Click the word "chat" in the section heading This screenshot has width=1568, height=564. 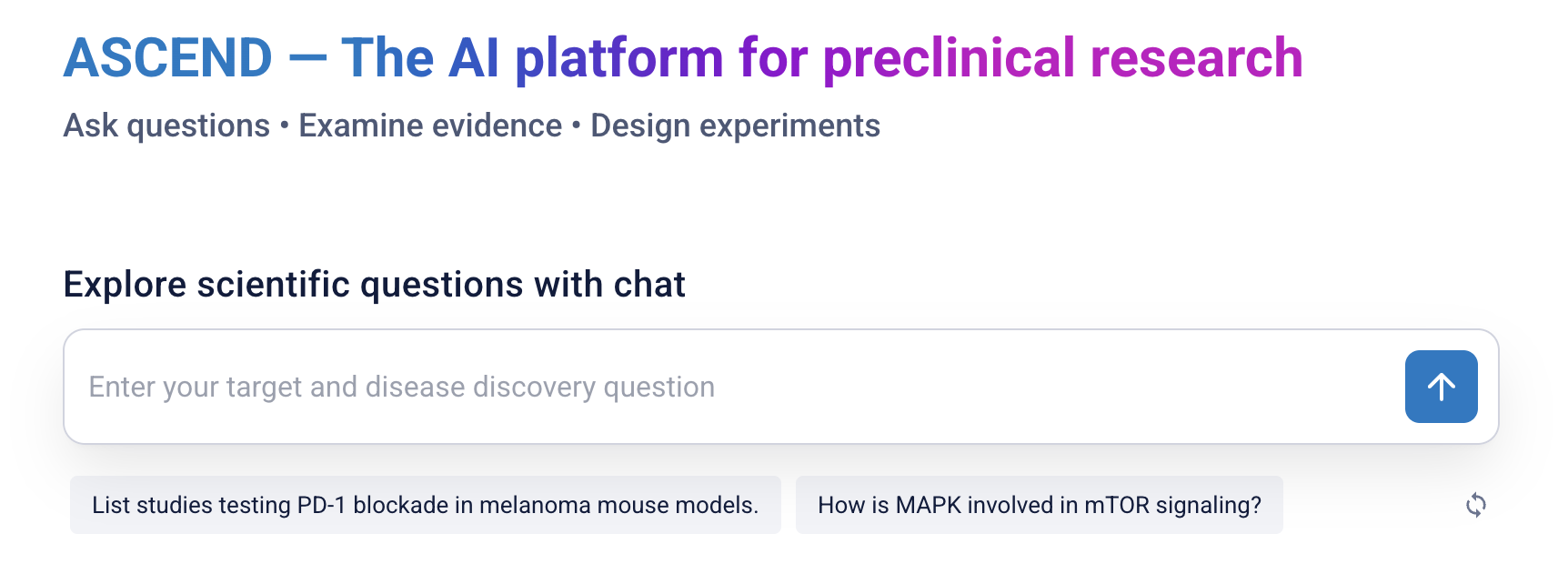coord(648,285)
